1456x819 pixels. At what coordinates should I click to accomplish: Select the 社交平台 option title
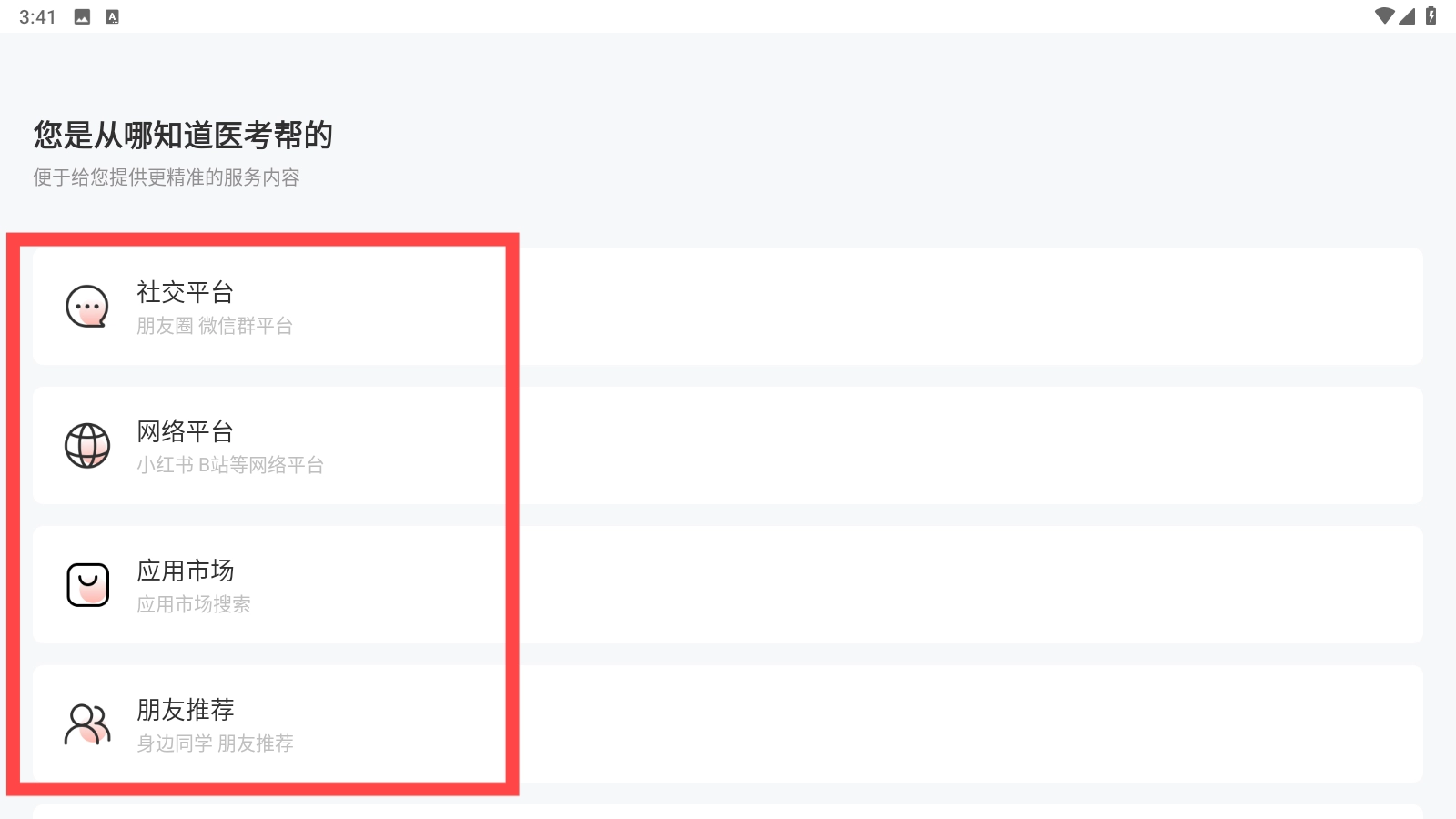coord(186,292)
